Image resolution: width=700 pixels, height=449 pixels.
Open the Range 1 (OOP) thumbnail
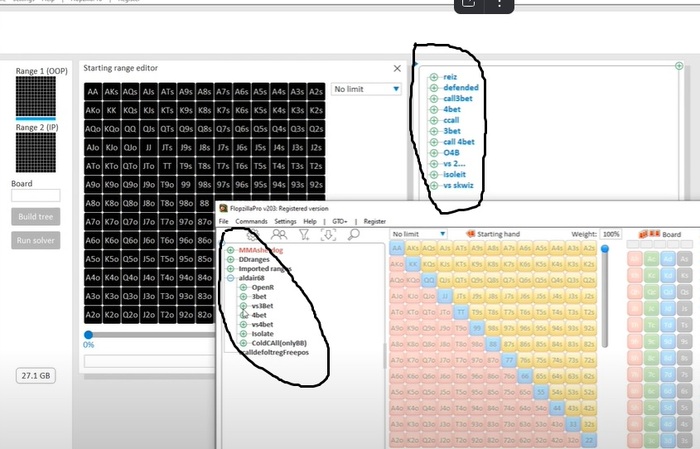pos(36,96)
